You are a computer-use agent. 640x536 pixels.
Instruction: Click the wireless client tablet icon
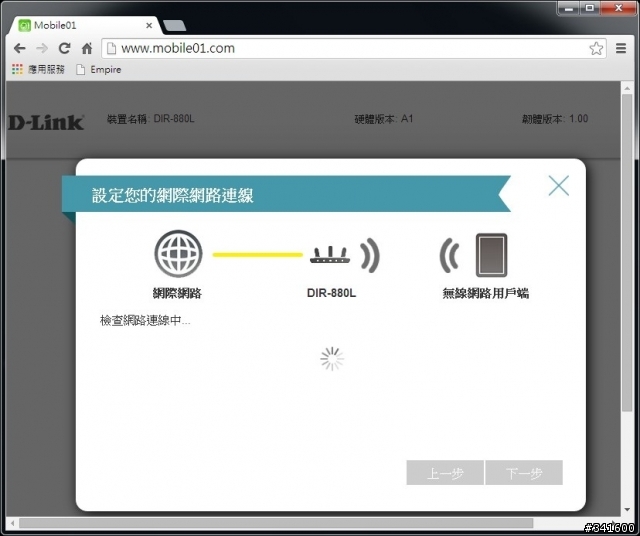point(491,255)
